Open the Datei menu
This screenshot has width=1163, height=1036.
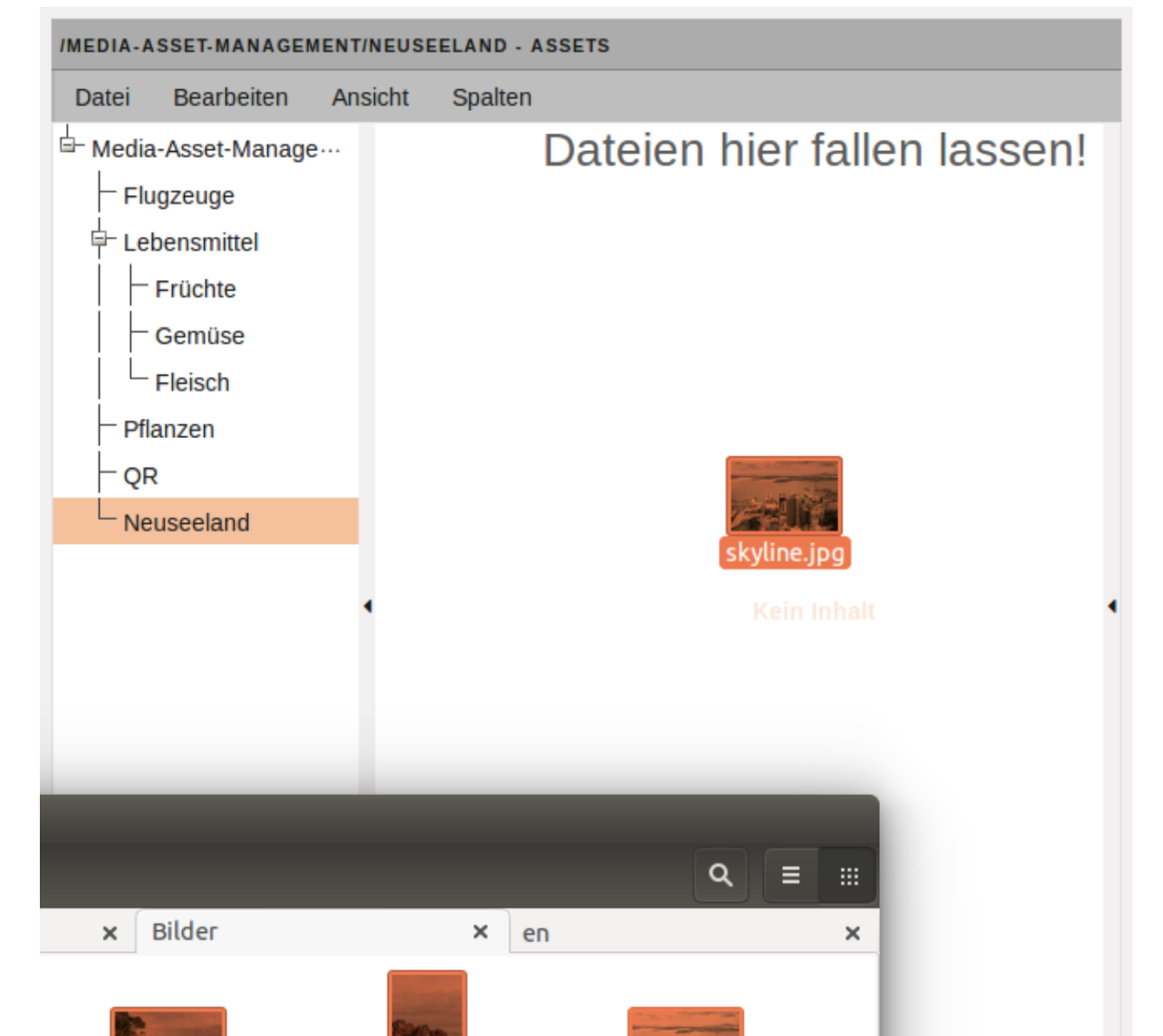click(x=102, y=97)
